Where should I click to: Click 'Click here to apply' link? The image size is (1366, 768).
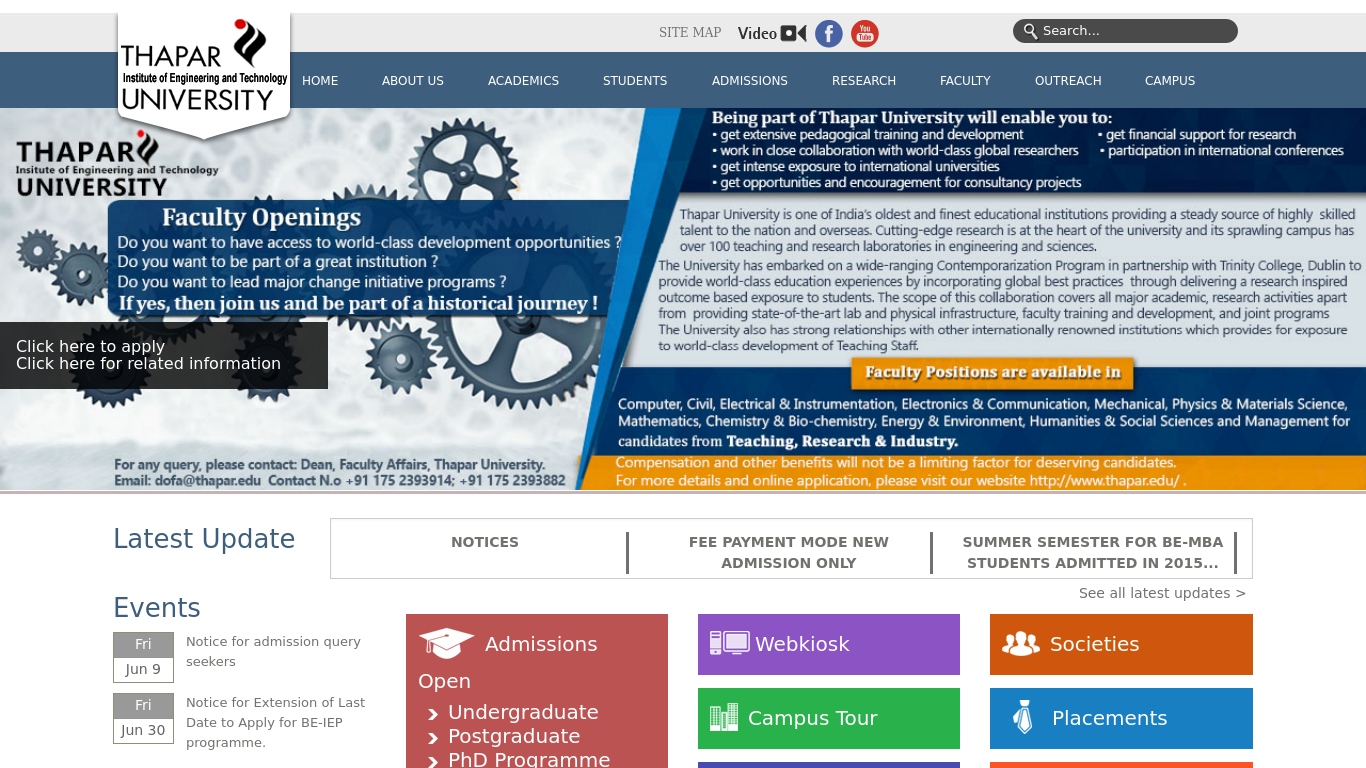(90, 346)
